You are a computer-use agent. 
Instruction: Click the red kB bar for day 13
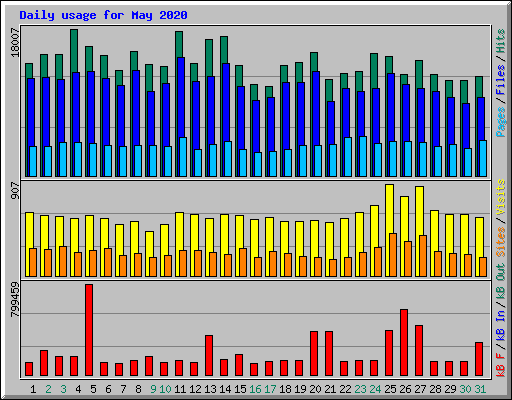click(209, 356)
